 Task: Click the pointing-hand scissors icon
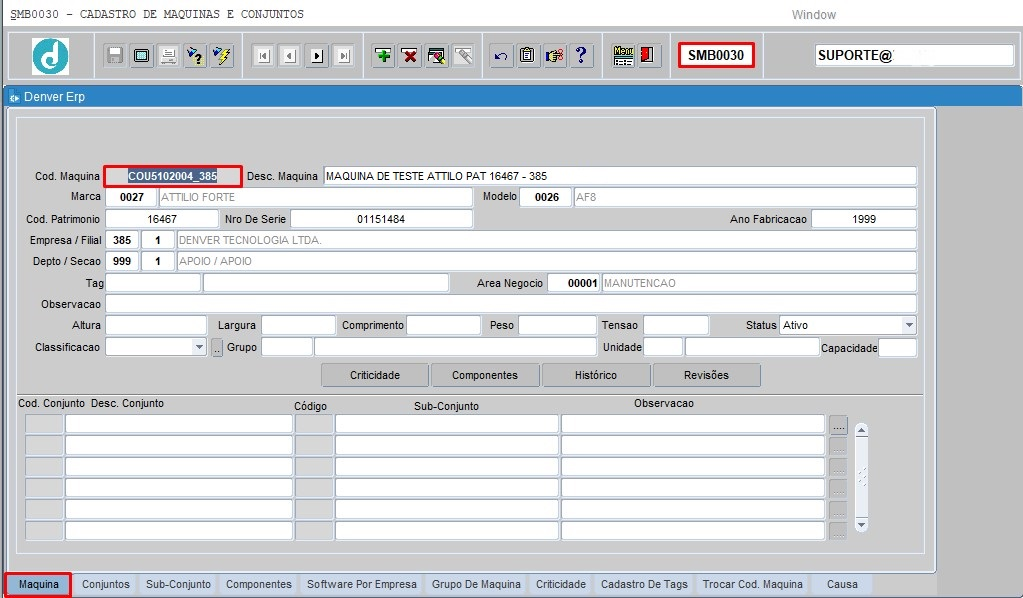(555, 56)
